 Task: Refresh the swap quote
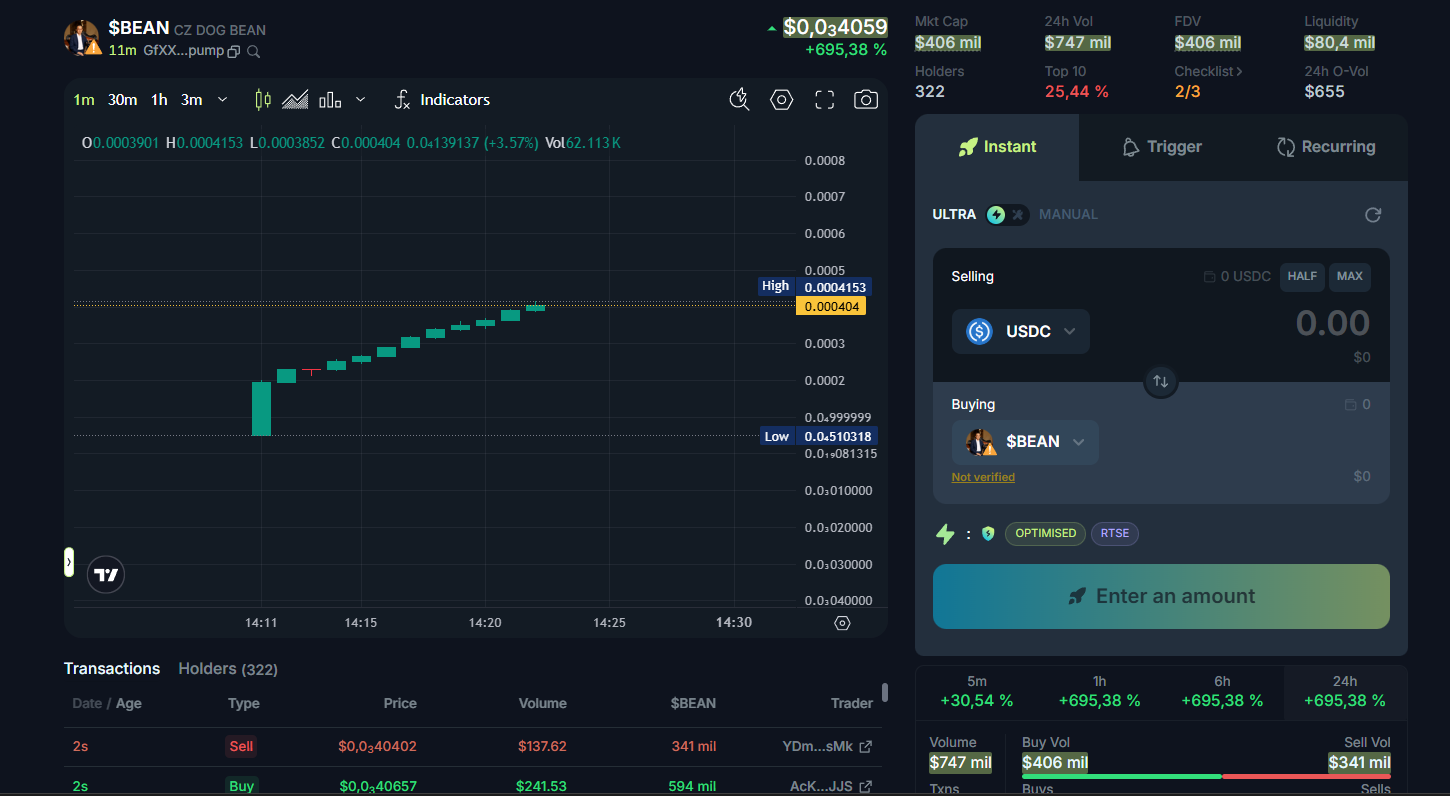pyautogui.click(x=1373, y=214)
